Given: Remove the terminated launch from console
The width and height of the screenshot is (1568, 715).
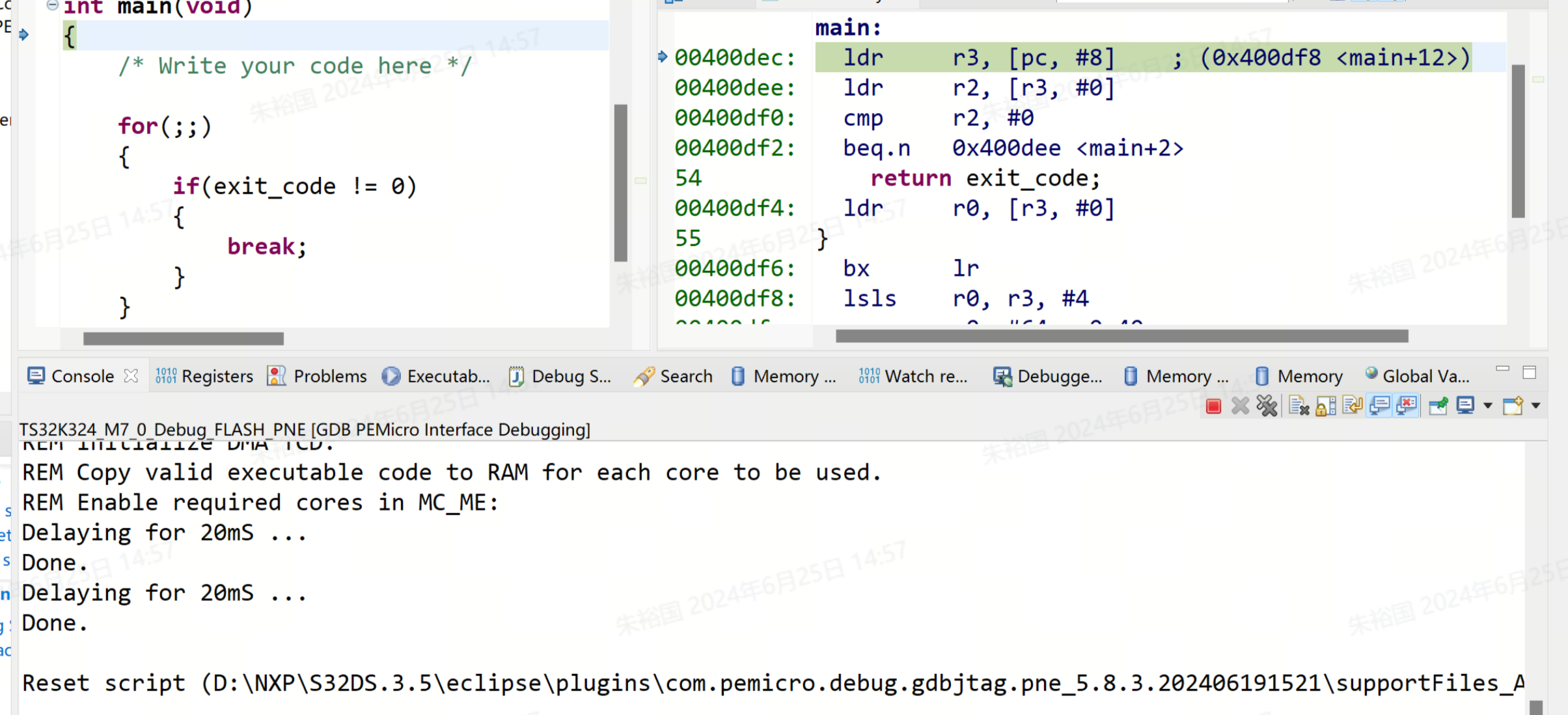Looking at the screenshot, I should 1241,406.
